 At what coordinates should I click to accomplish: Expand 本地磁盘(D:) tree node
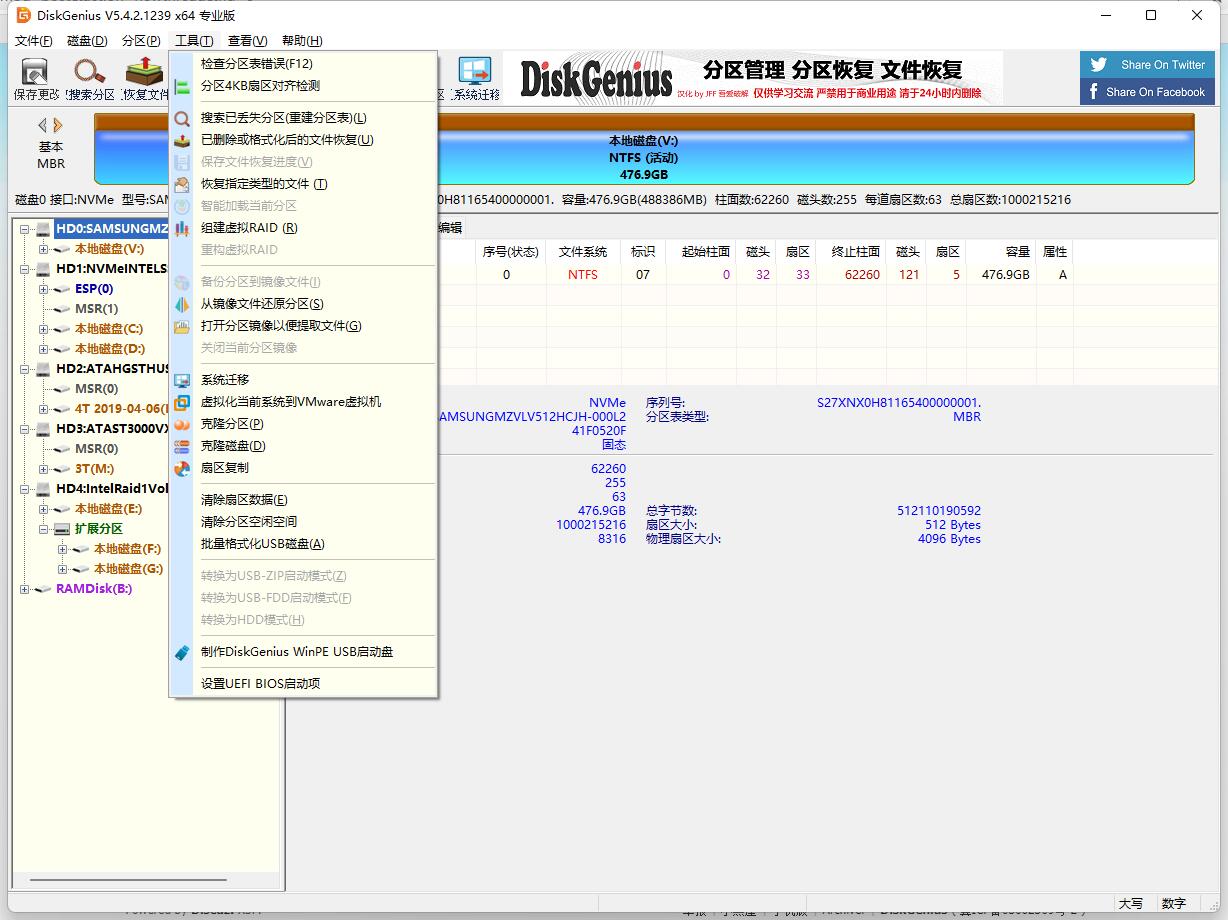coord(44,349)
